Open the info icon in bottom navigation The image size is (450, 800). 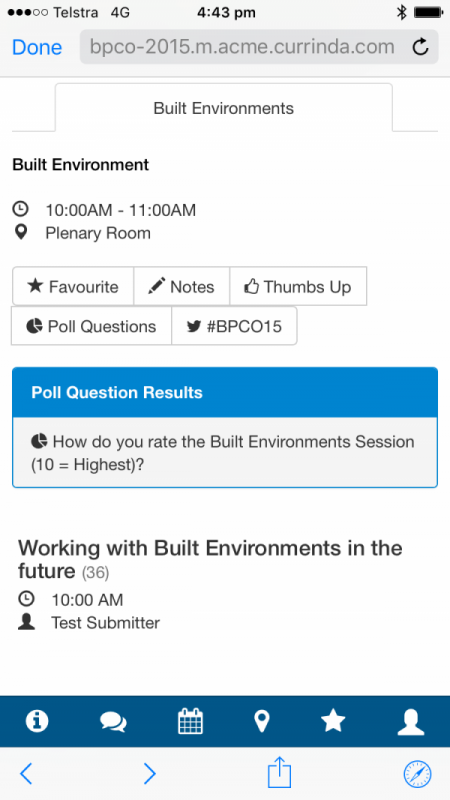click(x=37, y=721)
